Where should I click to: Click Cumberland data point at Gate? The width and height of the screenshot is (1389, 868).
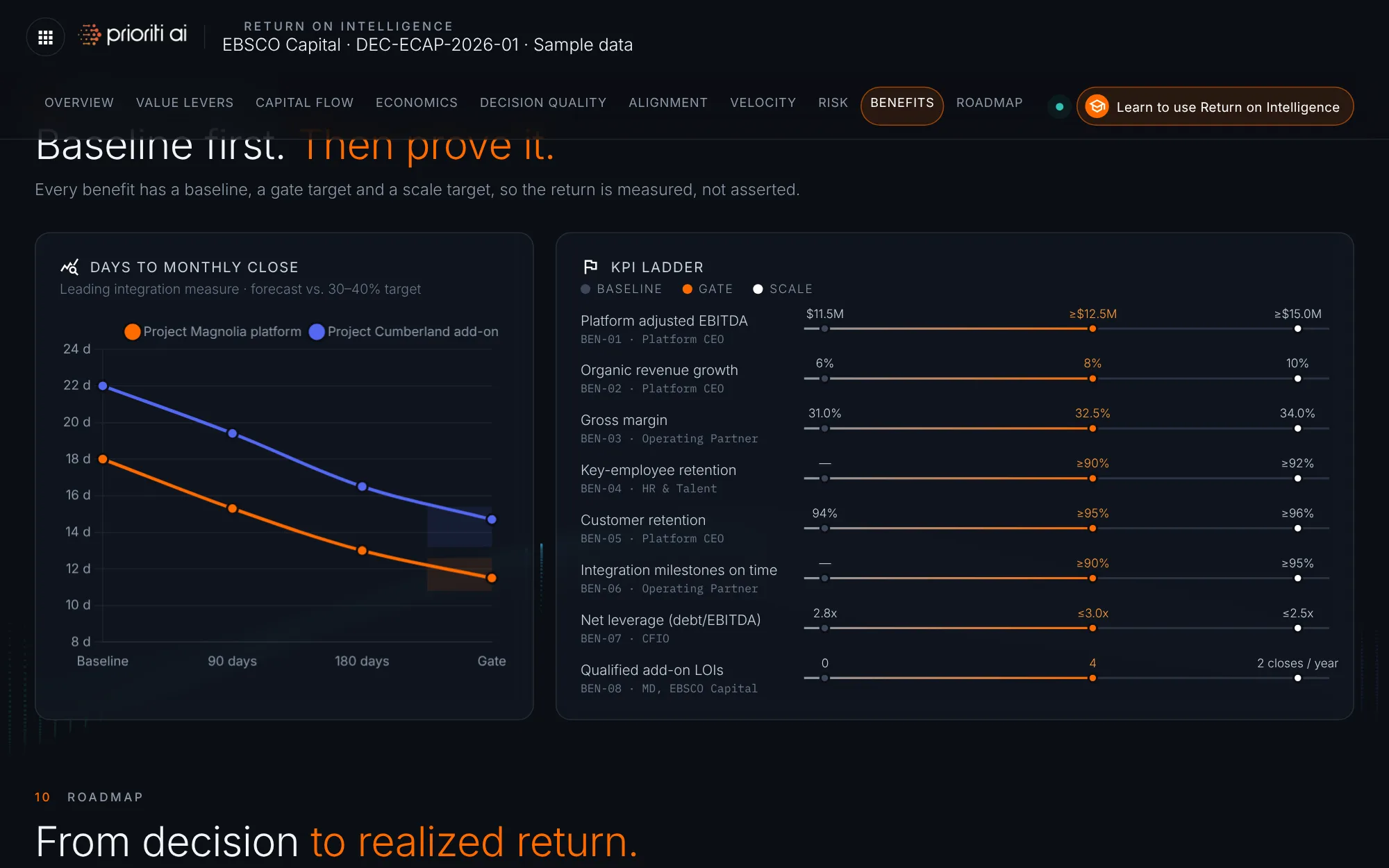coord(492,519)
